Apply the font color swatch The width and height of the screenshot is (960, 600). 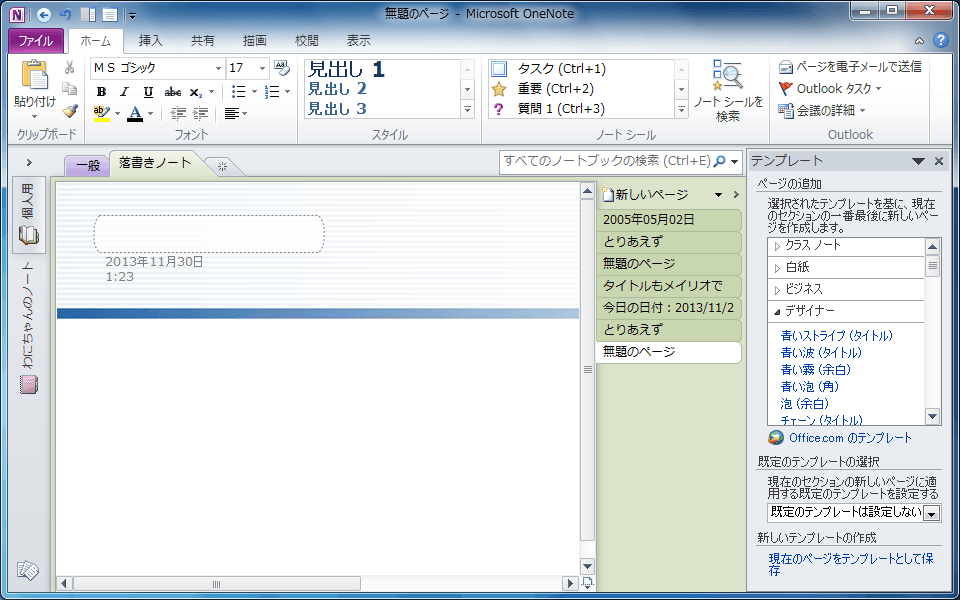135,113
